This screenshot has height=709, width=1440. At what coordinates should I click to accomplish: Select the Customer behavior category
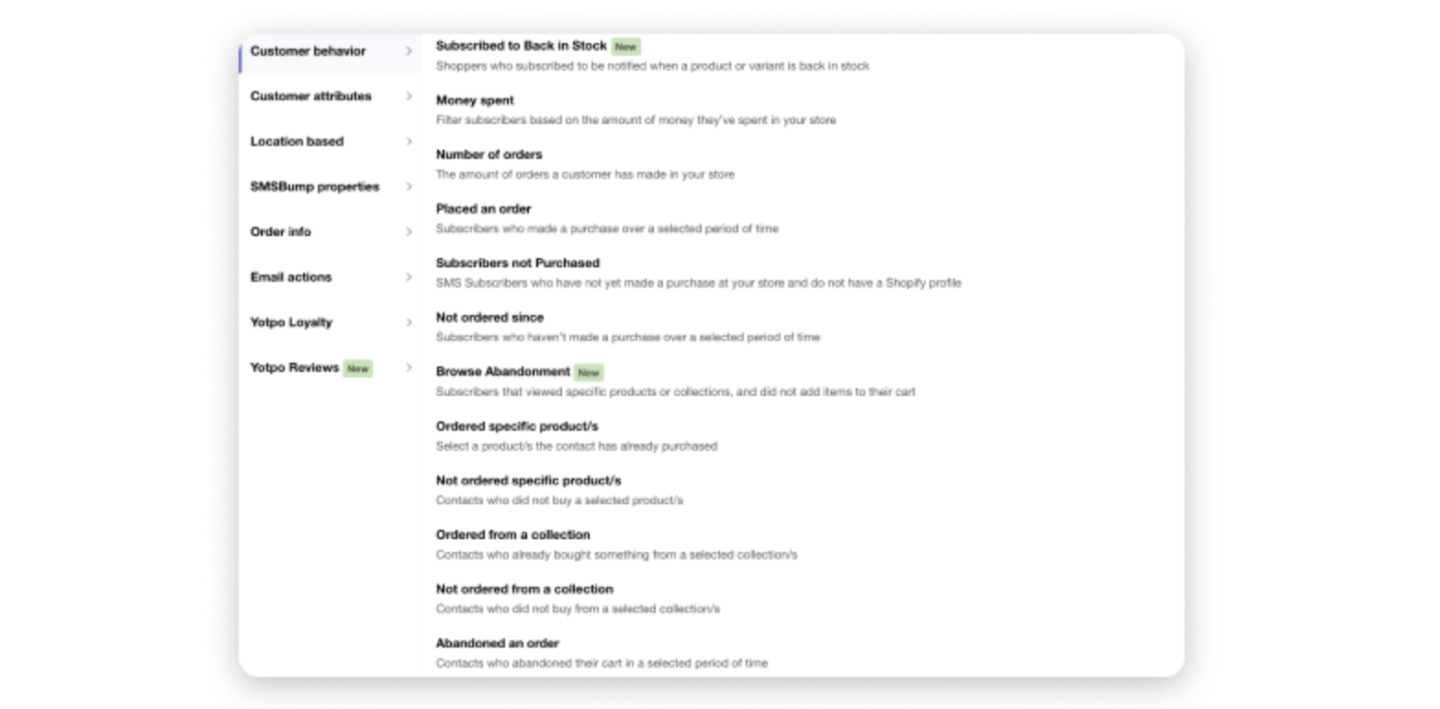pos(307,51)
